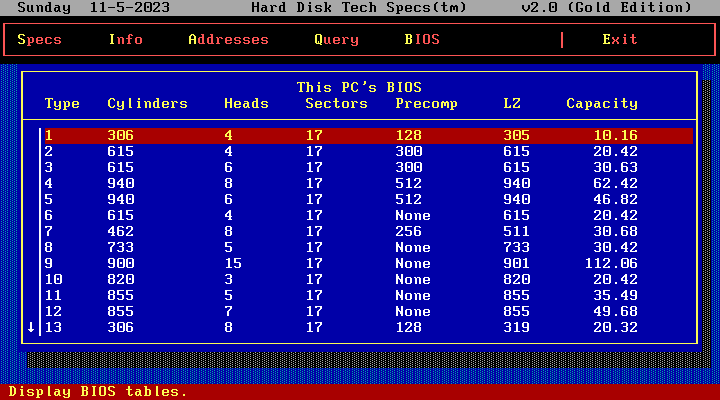Click precomp value 256
Image resolution: width=720 pixels, height=400 pixels.
[x=408, y=231]
